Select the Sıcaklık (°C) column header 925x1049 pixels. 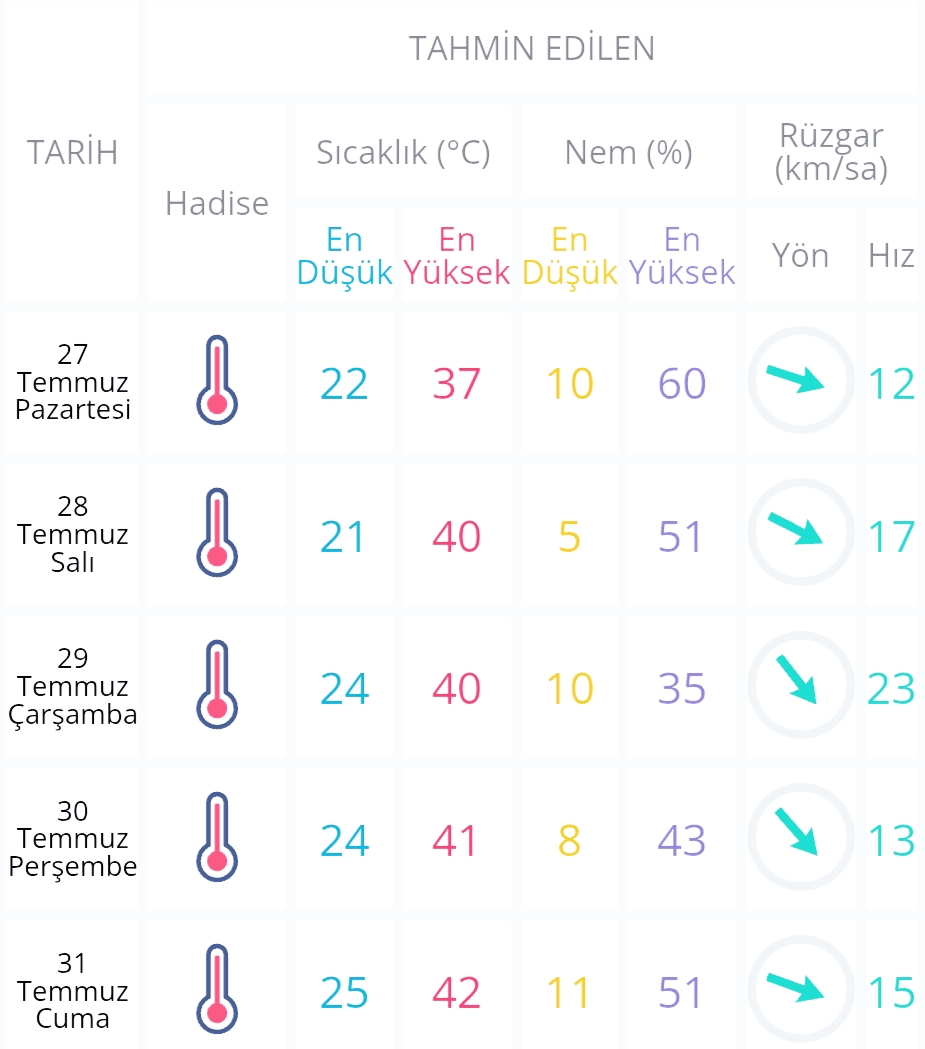click(x=403, y=152)
